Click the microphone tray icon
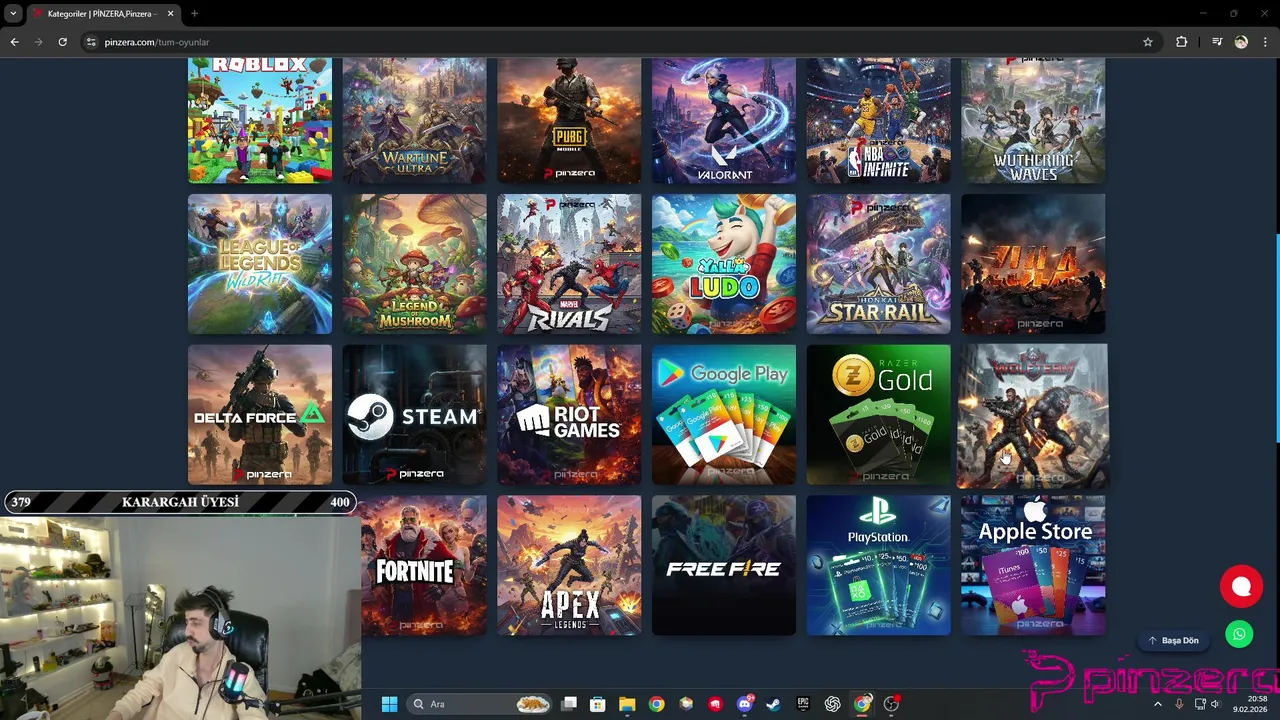Image resolution: width=1280 pixels, height=720 pixels. [x=1179, y=704]
